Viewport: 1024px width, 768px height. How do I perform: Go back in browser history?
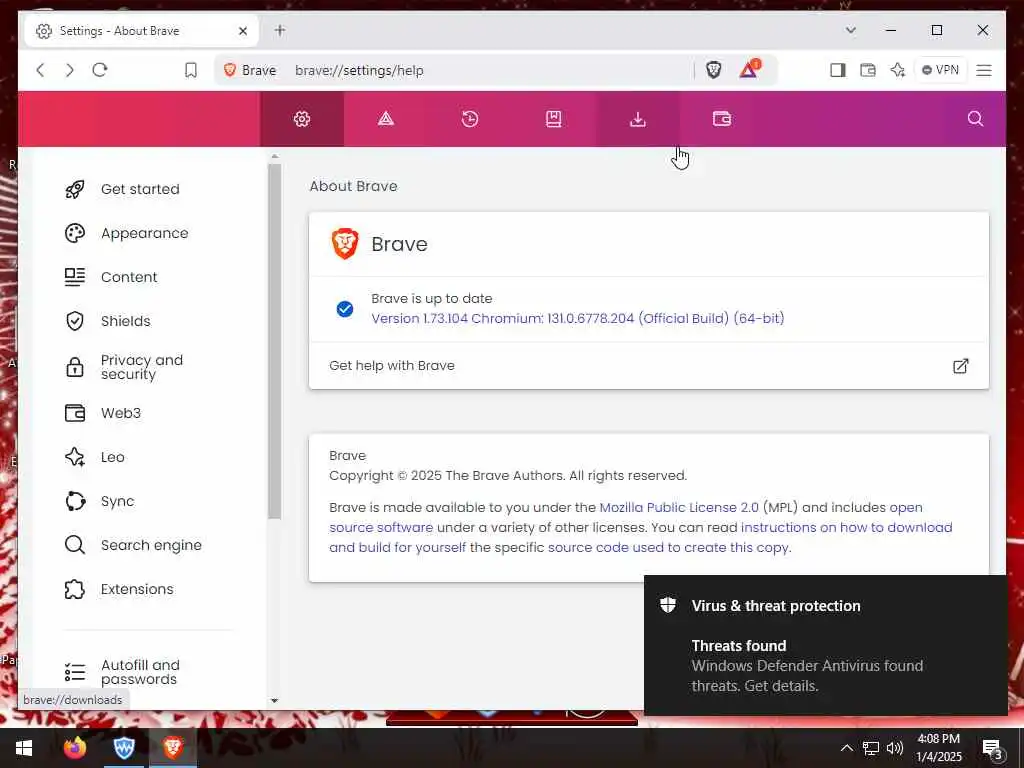coord(40,70)
